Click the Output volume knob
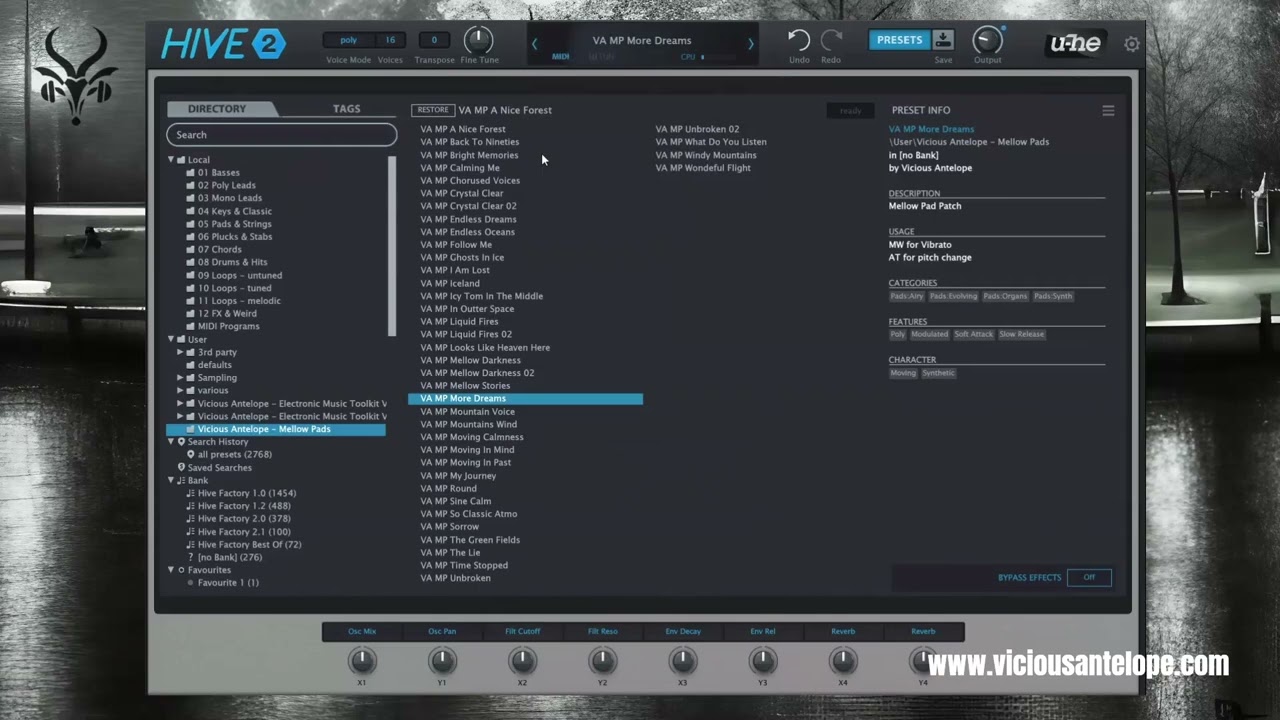 [987, 40]
